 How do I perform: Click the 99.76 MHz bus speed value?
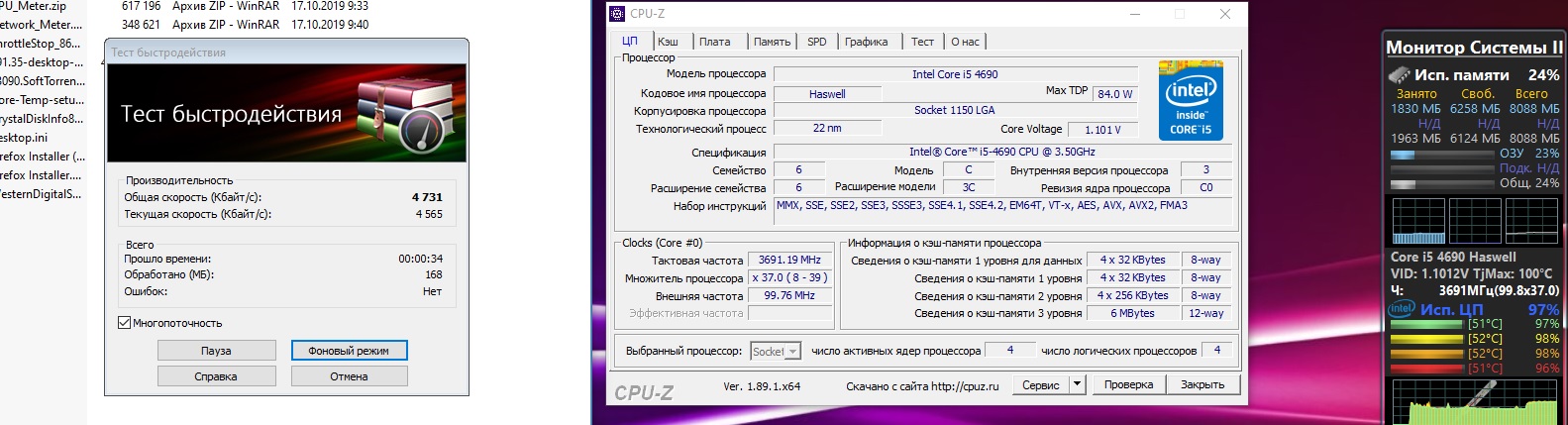(x=789, y=295)
